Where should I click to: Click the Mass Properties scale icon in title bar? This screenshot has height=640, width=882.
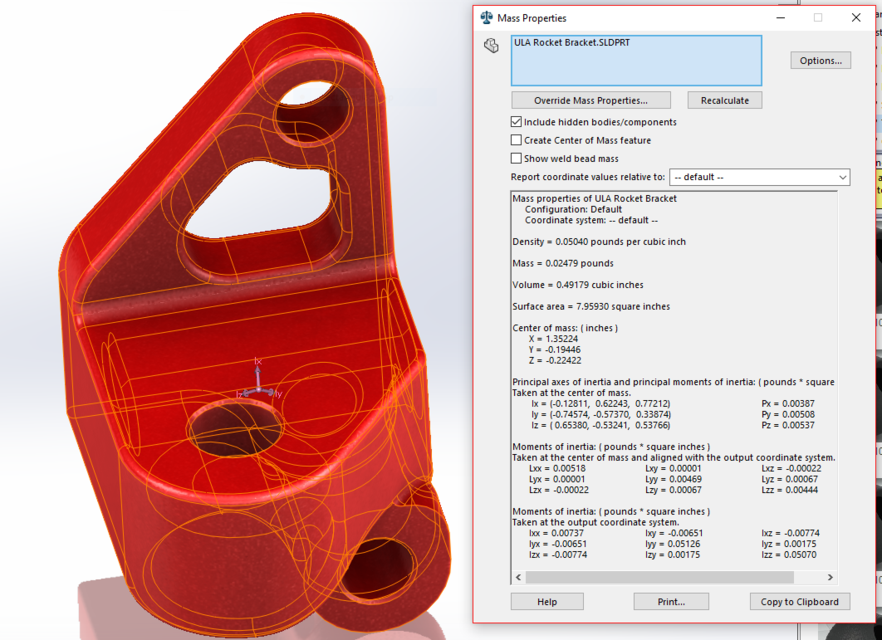(485, 17)
